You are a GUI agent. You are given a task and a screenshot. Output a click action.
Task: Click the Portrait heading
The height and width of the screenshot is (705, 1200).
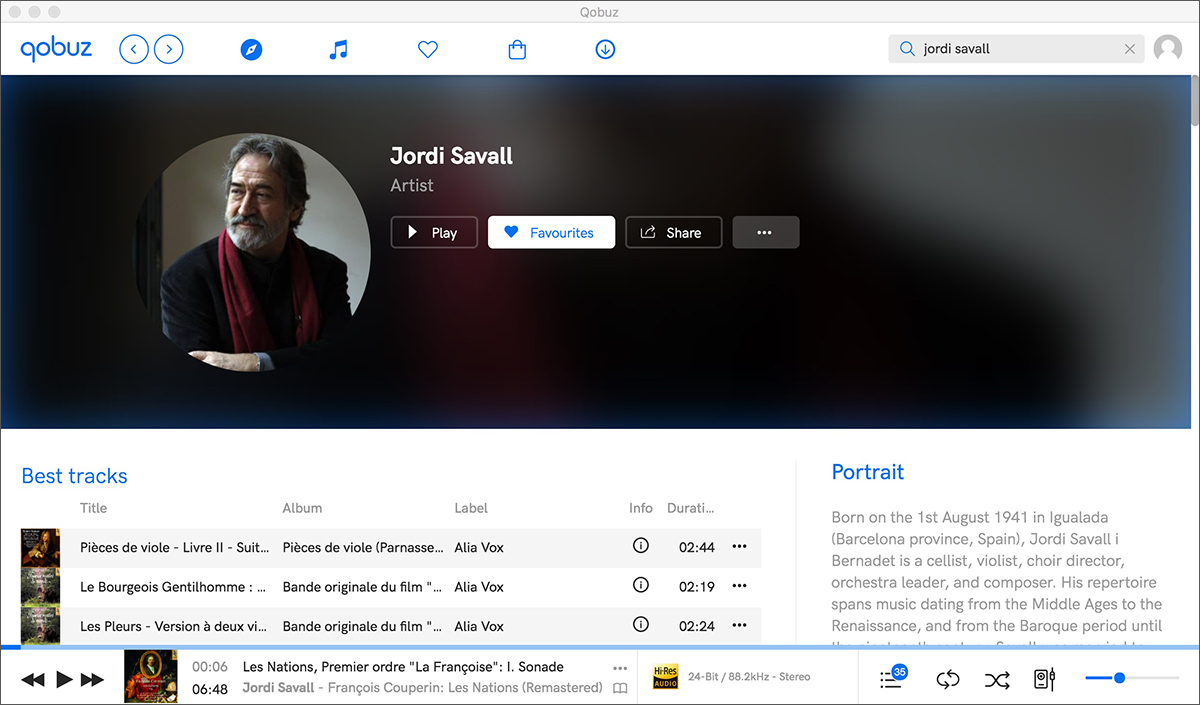coord(868,472)
